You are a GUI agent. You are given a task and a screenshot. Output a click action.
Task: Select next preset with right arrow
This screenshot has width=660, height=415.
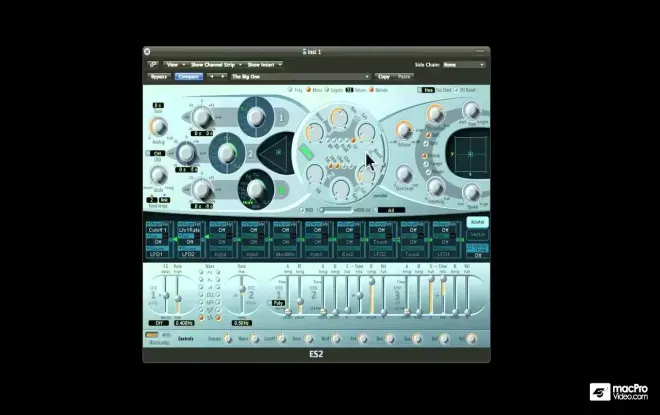tap(223, 77)
